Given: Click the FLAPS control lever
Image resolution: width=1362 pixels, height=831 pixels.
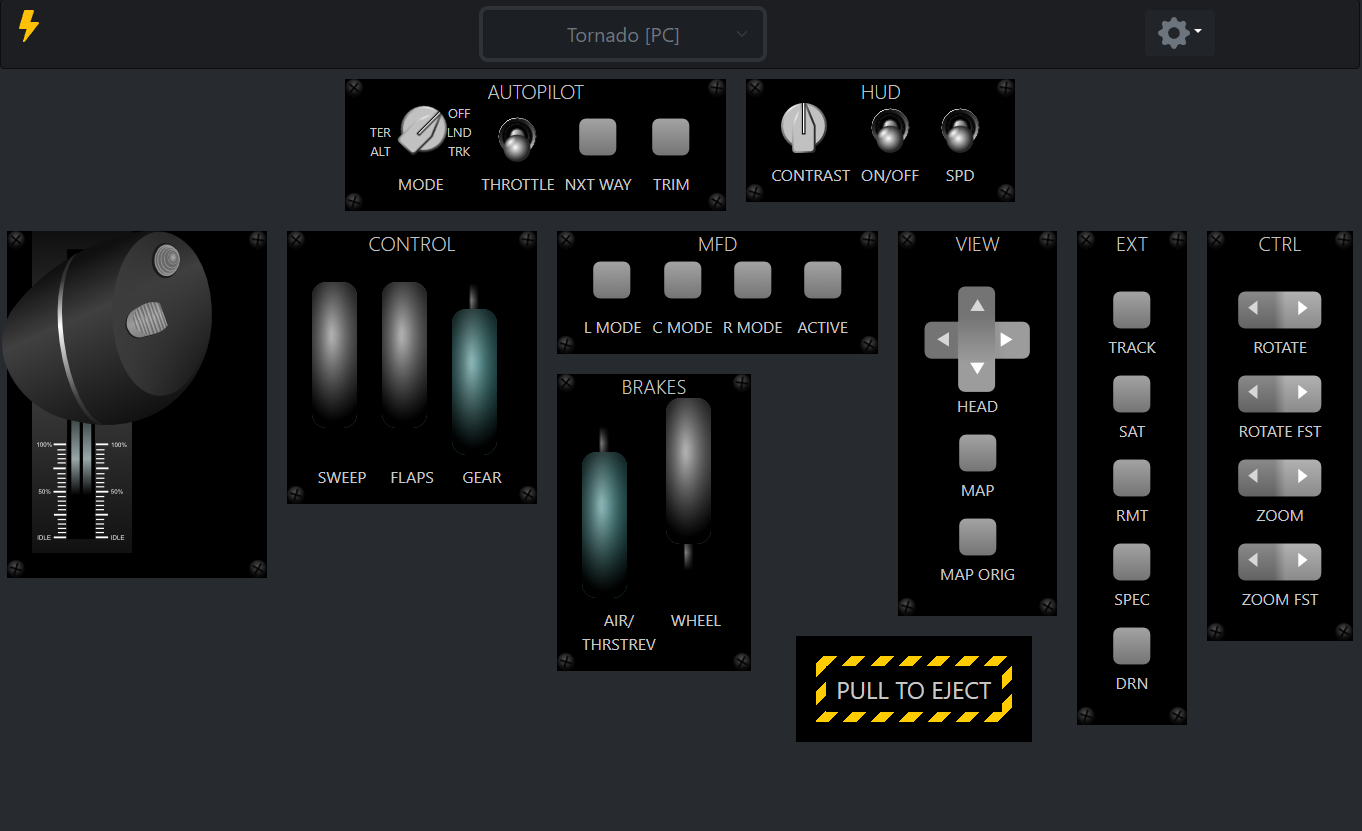Looking at the screenshot, I should pyautogui.click(x=404, y=354).
